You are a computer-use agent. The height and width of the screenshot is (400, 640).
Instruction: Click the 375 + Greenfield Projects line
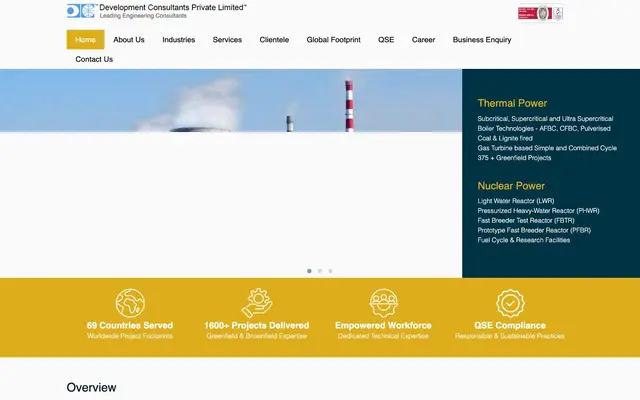pos(514,158)
